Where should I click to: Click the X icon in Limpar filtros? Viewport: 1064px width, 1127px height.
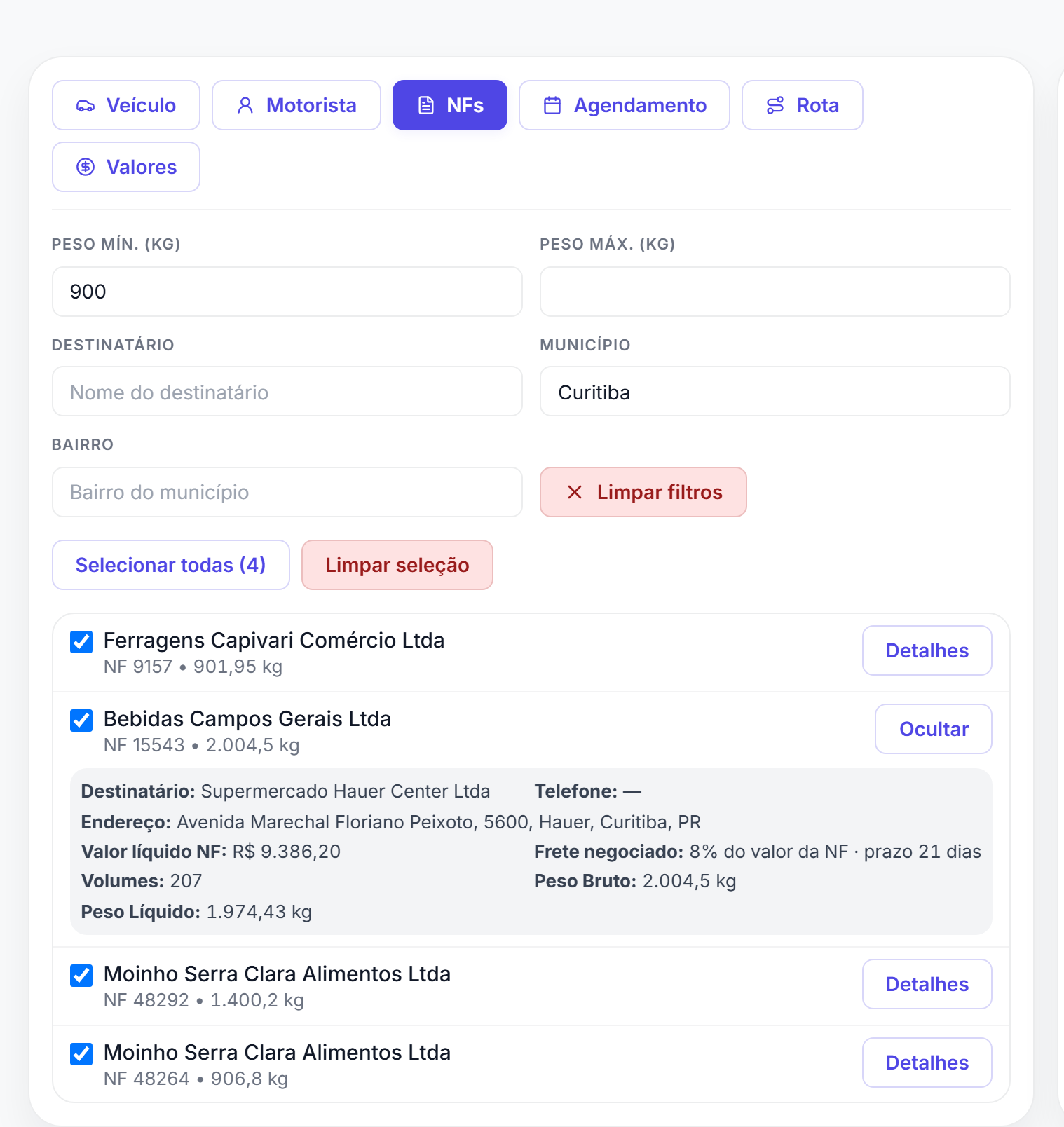coord(575,492)
